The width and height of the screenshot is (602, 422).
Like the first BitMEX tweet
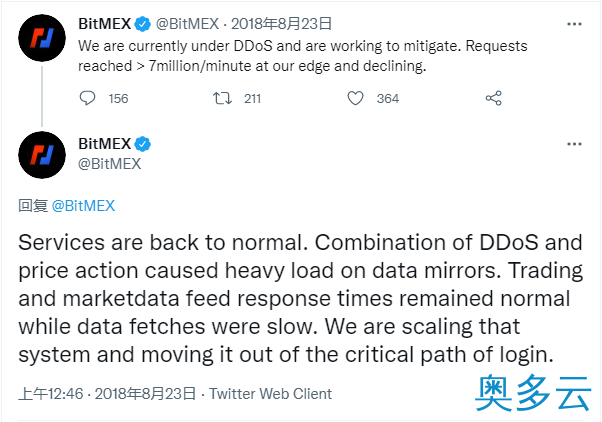click(x=355, y=98)
